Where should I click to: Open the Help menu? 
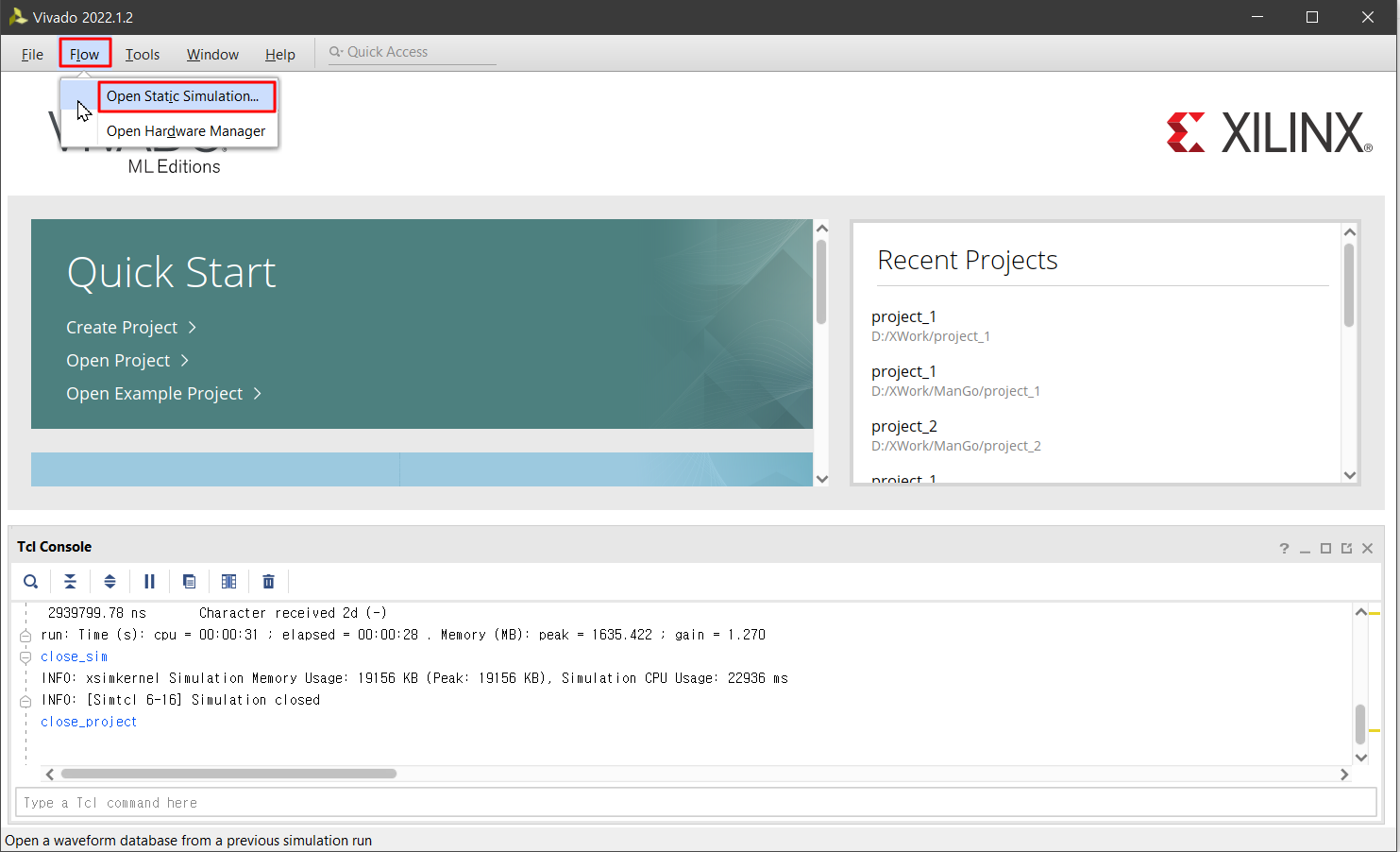click(x=280, y=54)
